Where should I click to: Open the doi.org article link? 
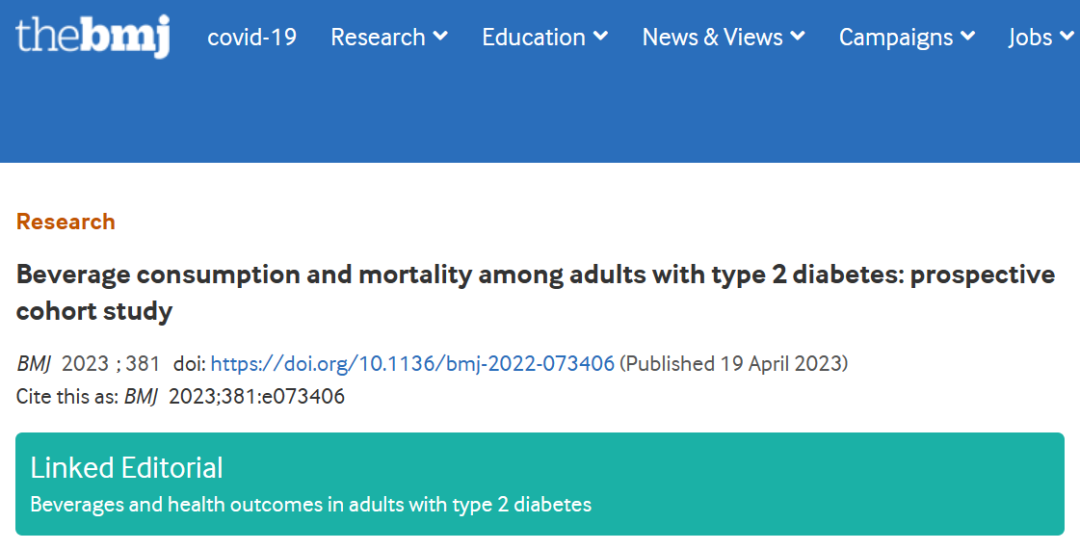(x=412, y=364)
